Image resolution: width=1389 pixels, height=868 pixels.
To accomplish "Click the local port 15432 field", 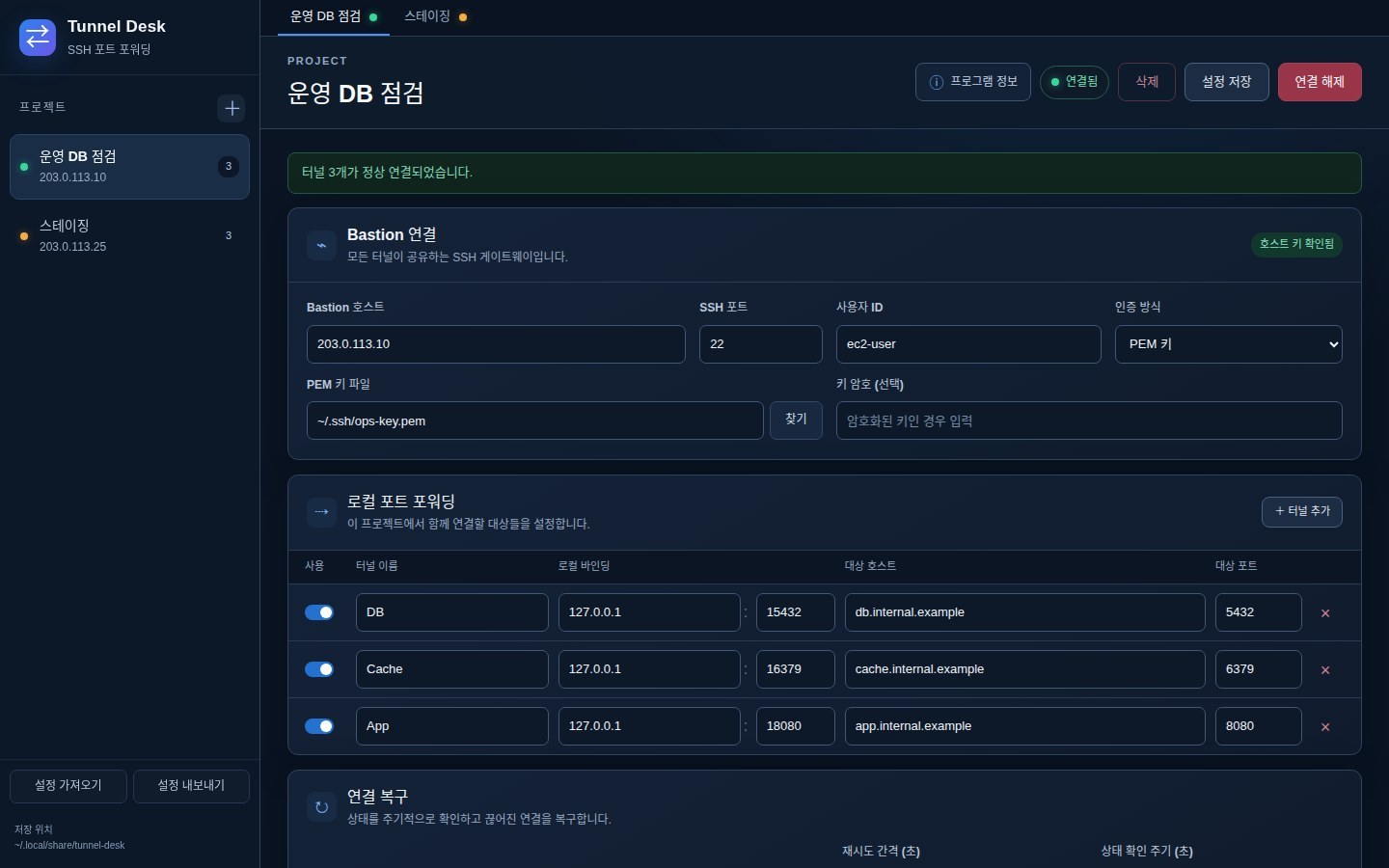I will click(x=796, y=612).
